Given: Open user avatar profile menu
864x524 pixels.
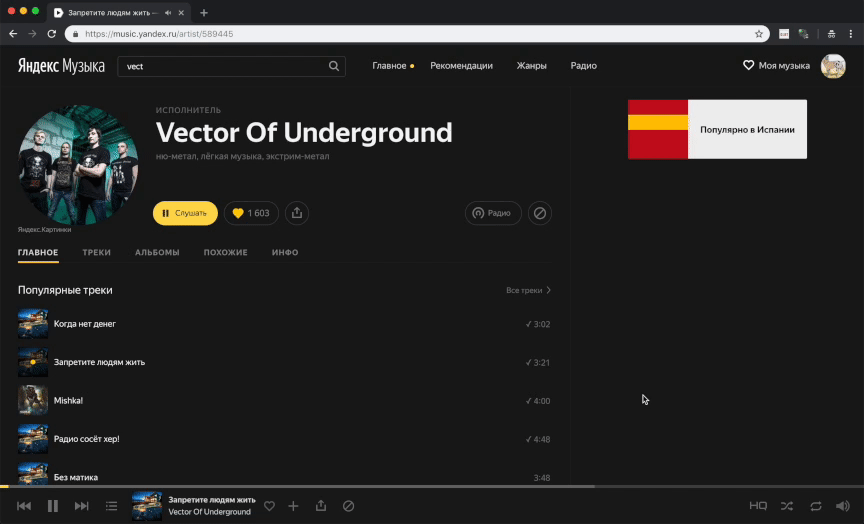Looking at the screenshot, I should coord(833,66).
